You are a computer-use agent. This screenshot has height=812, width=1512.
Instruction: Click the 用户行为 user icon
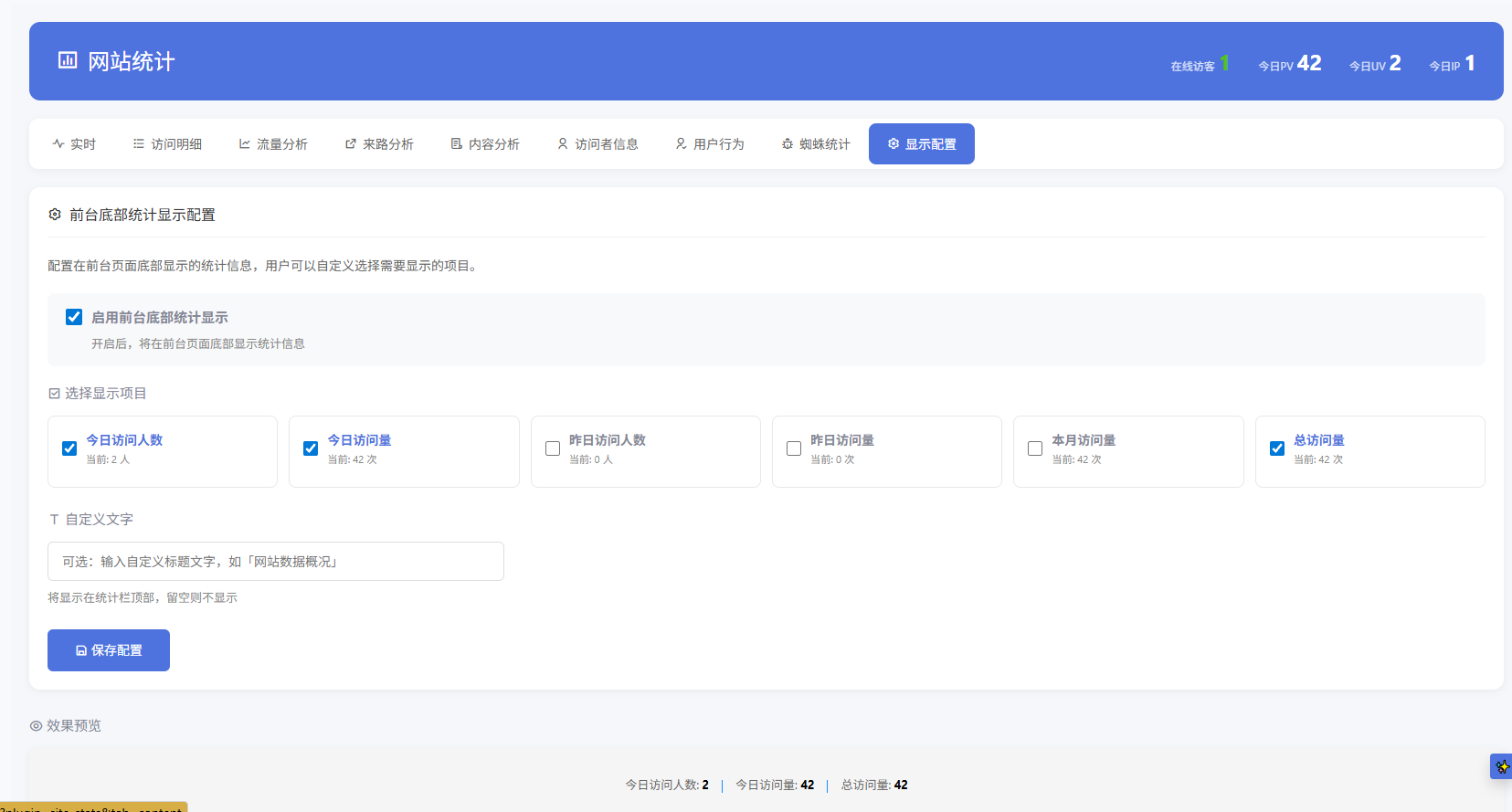pos(682,144)
